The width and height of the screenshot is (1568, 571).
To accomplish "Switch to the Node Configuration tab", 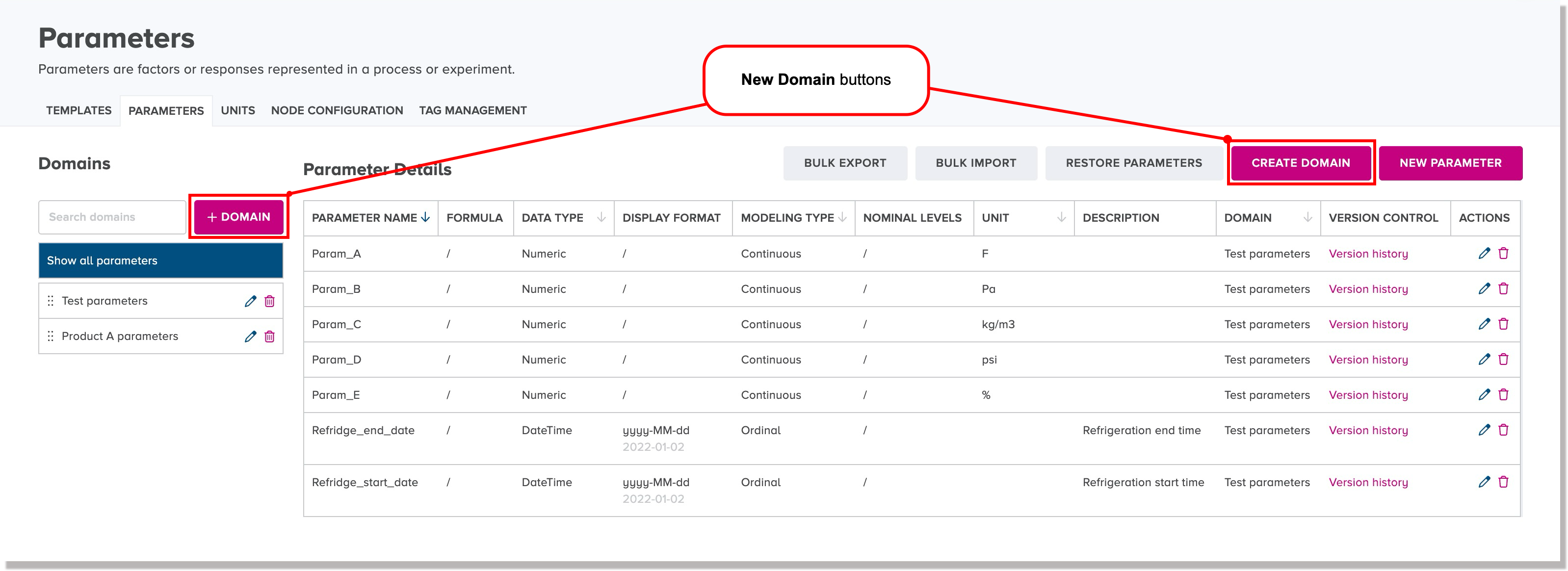I will pos(337,110).
